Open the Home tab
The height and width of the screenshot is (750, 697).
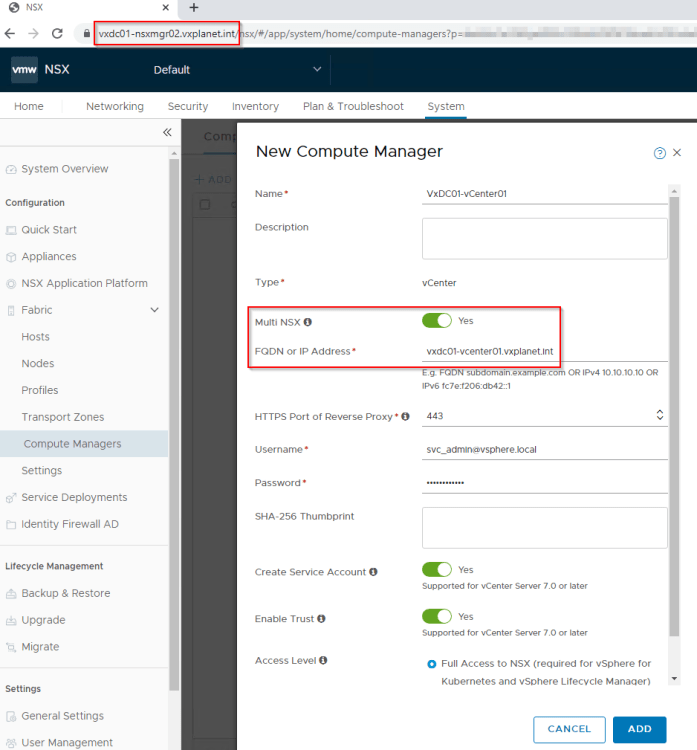[x=29, y=106]
